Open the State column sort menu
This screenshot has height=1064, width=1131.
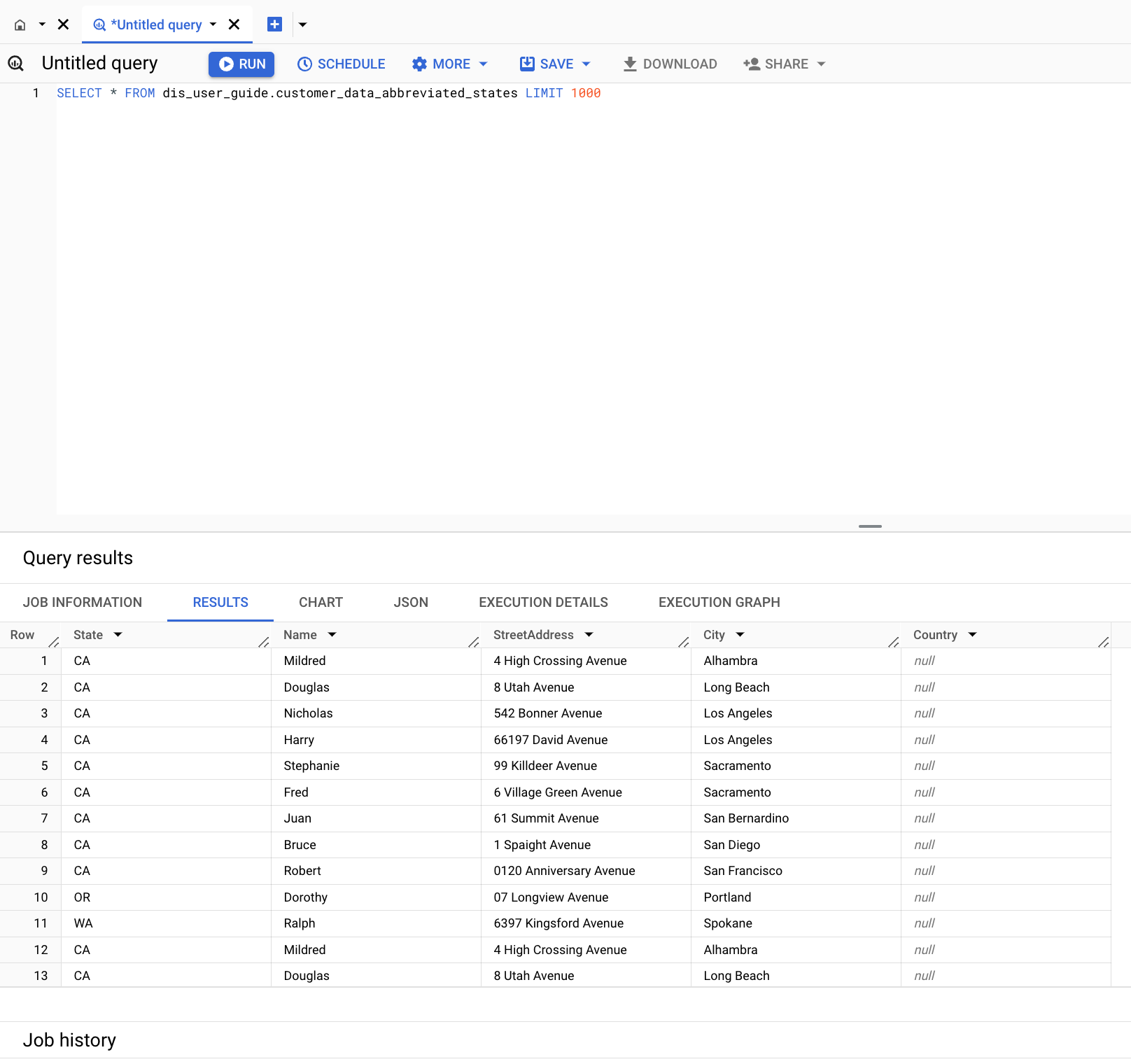(x=118, y=635)
